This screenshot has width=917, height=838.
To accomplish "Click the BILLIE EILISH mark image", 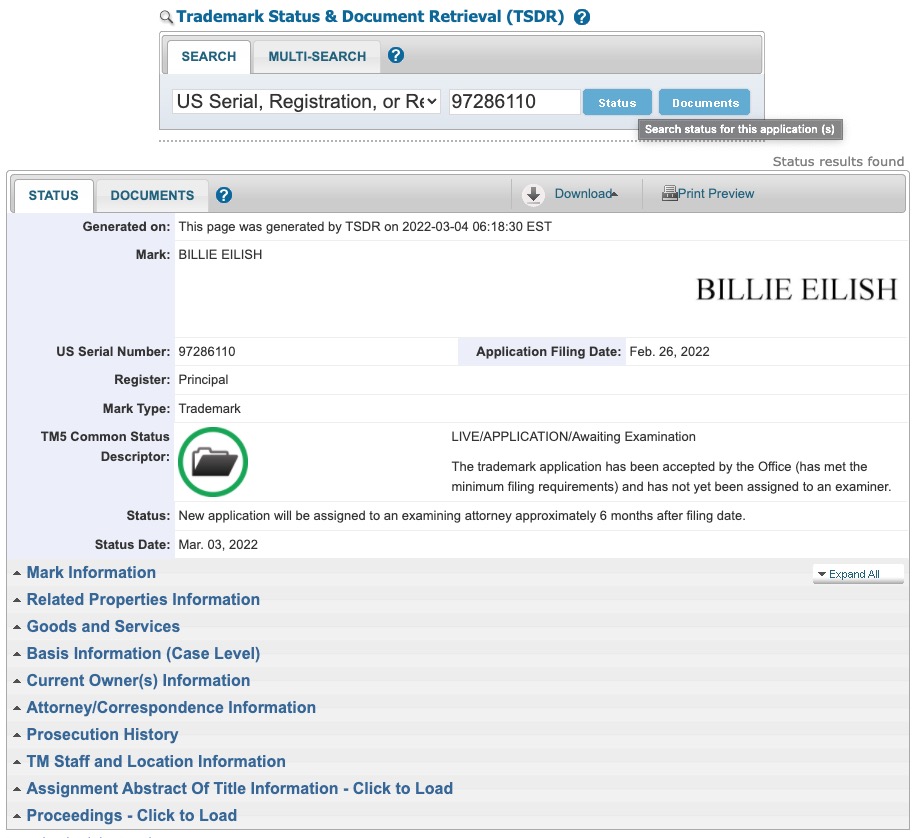I will tap(795, 290).
